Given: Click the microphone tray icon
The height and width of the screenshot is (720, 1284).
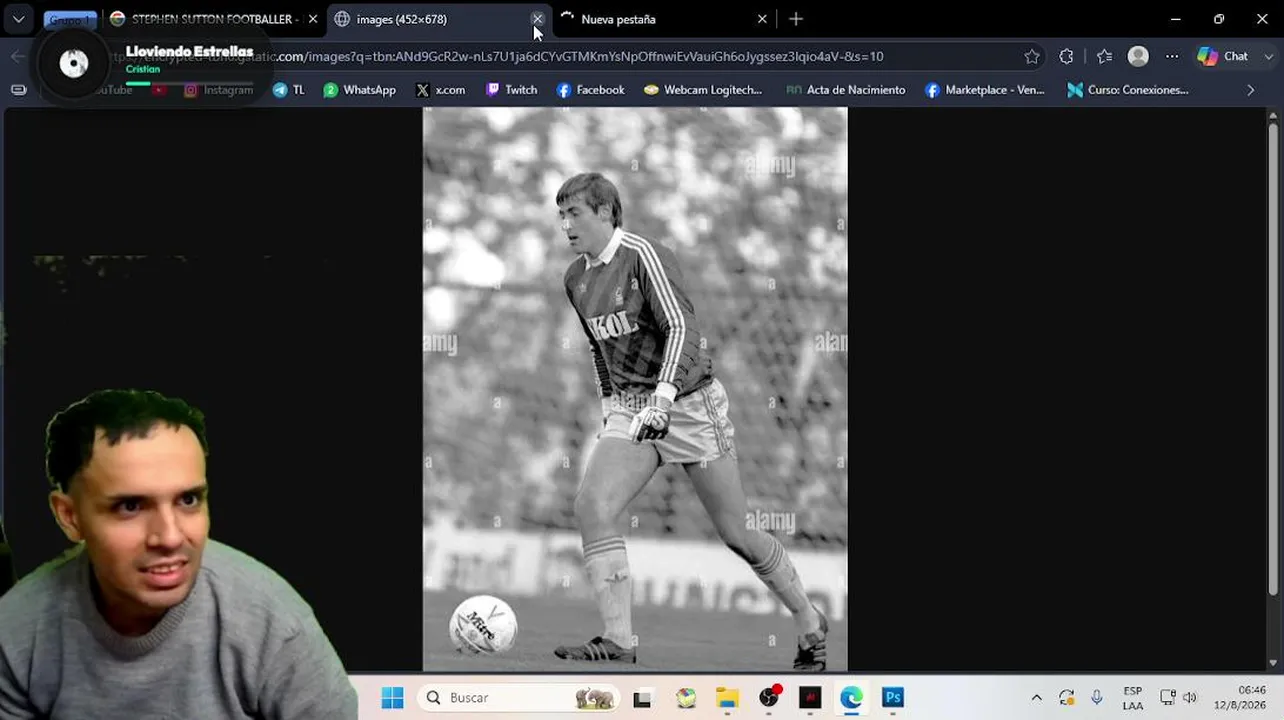Looking at the screenshot, I should pyautogui.click(x=1097, y=698).
